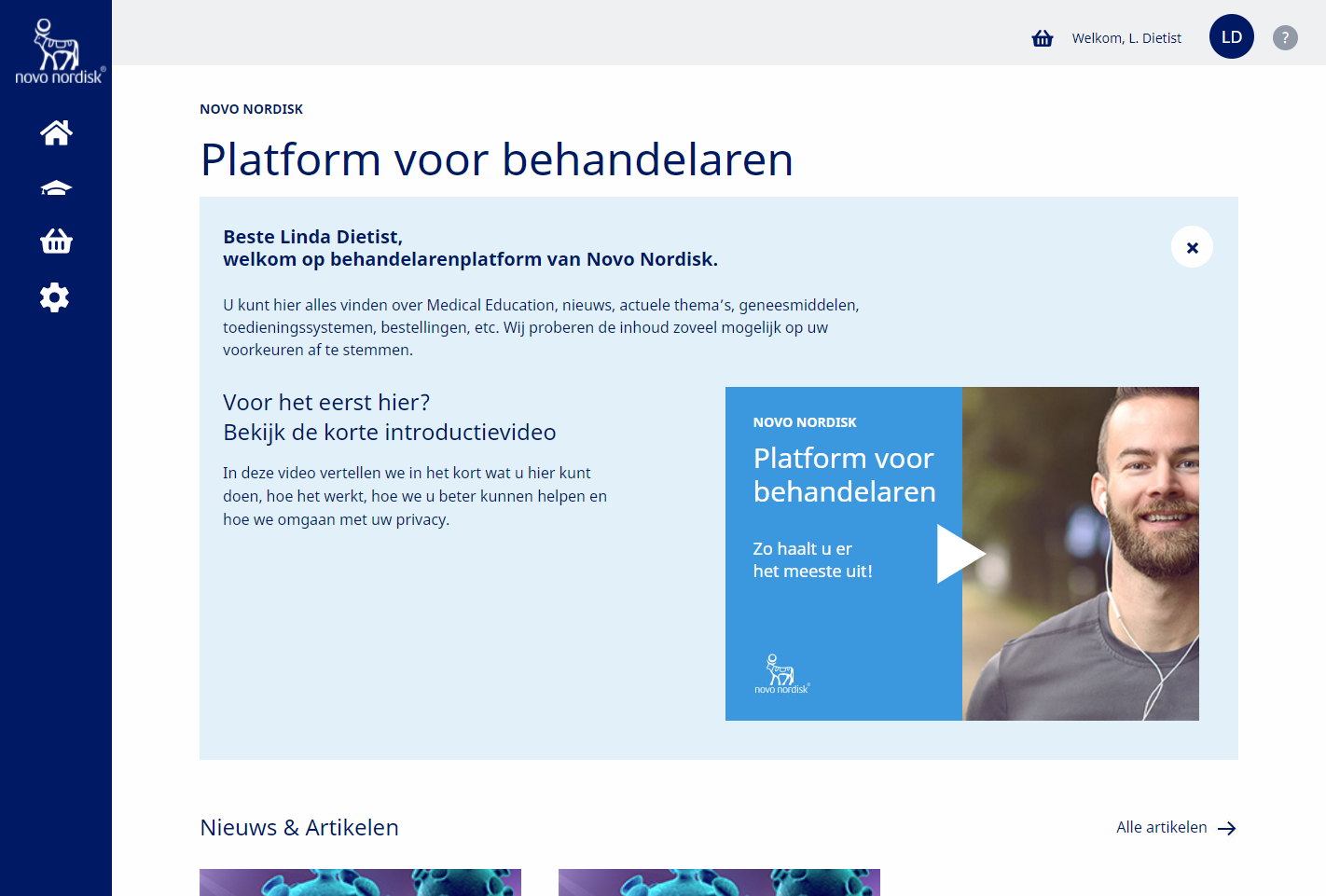Click 'Zo haalt u er het meeste uit!' text
This screenshot has height=896, width=1326.
click(813, 560)
